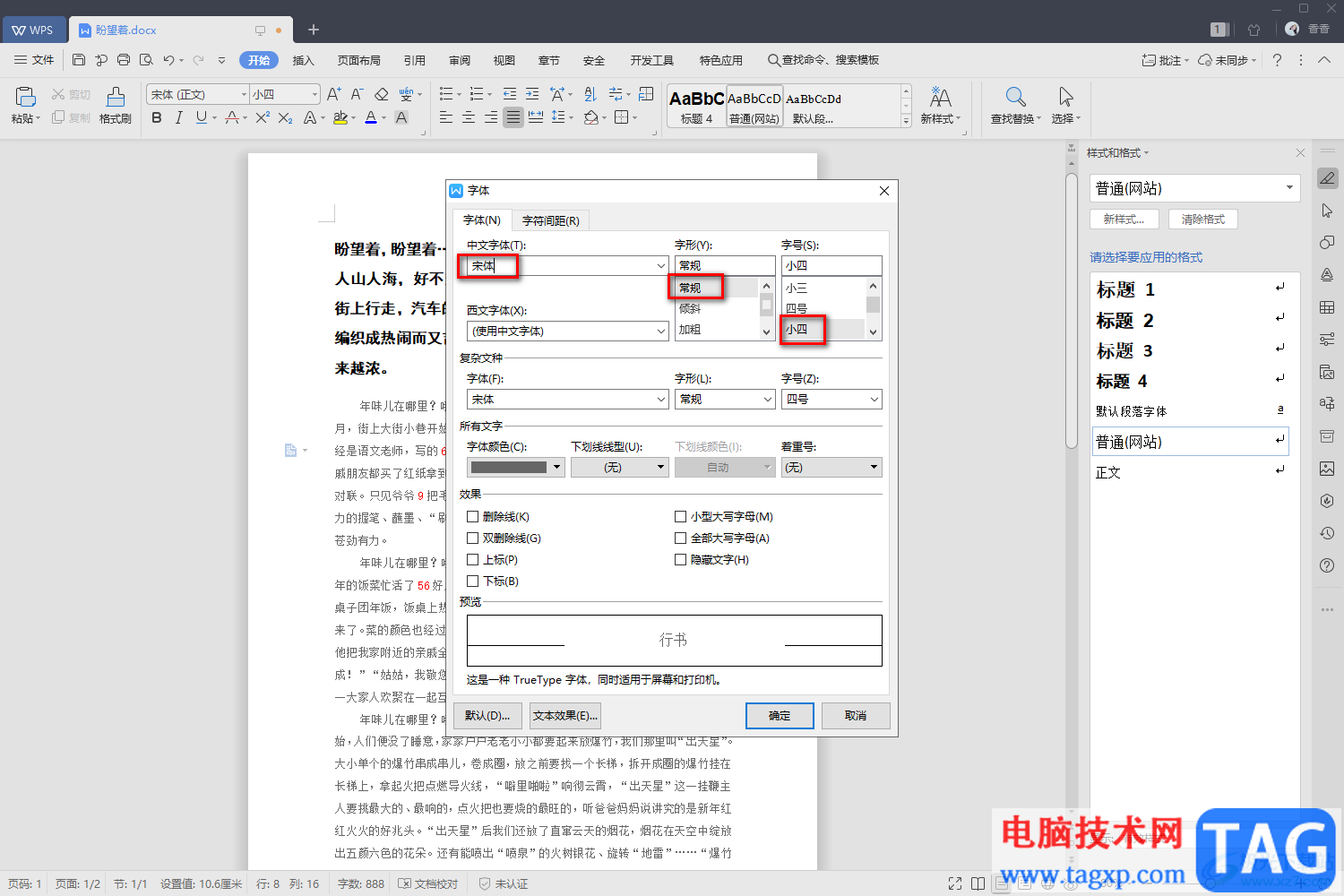Open Print Preview from quick toolbar
Viewport: 1344px width, 896px height.
(145, 60)
